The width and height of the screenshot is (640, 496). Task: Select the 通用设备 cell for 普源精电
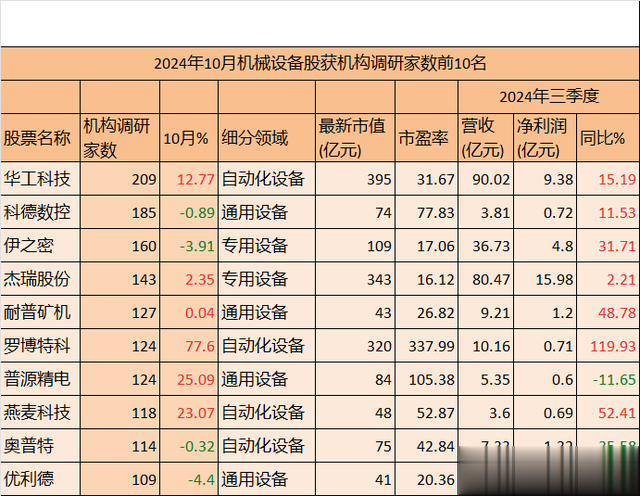click(267, 379)
